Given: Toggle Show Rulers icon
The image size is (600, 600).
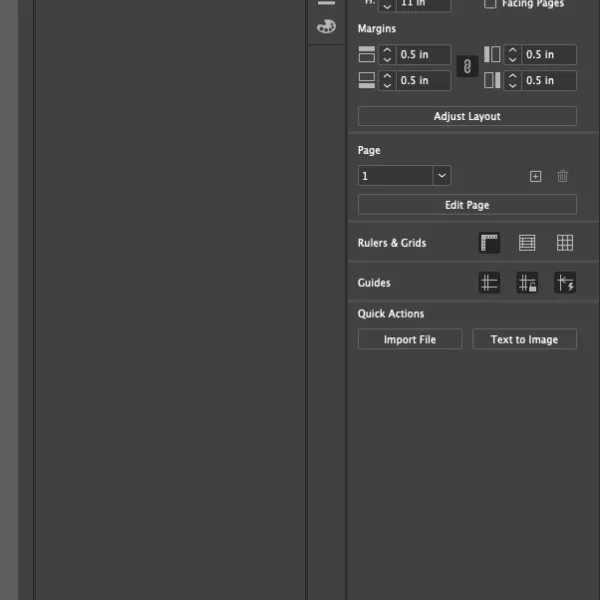Looking at the screenshot, I should click(x=489, y=243).
